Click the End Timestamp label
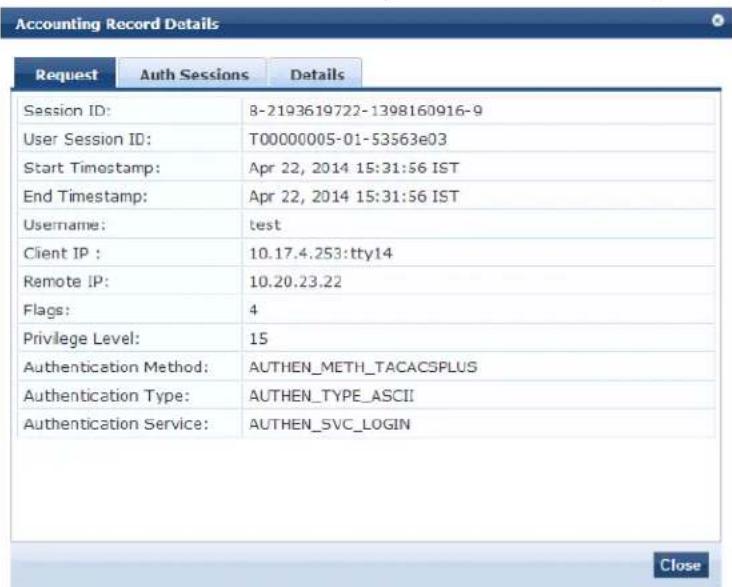This screenshot has width=732, height=587. [85, 196]
